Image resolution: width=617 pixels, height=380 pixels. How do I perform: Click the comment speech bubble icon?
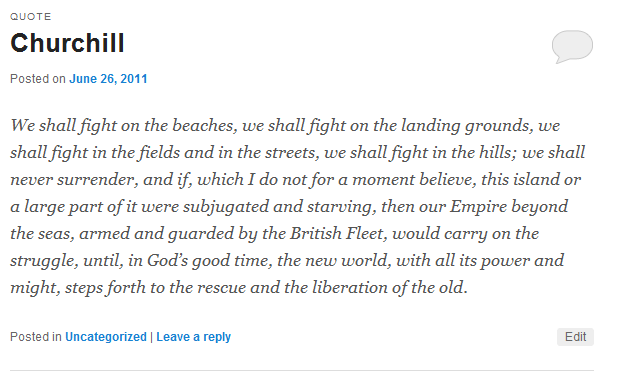[572, 46]
